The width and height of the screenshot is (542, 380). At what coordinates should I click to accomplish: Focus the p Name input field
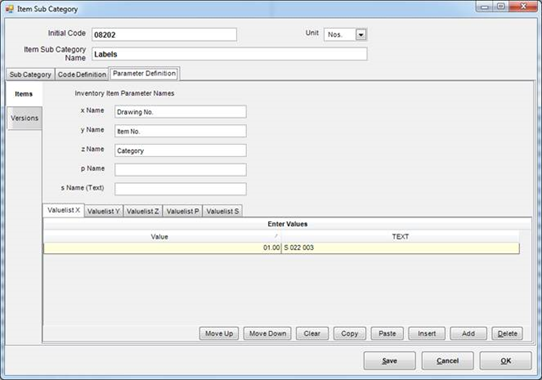pyautogui.click(x=180, y=170)
